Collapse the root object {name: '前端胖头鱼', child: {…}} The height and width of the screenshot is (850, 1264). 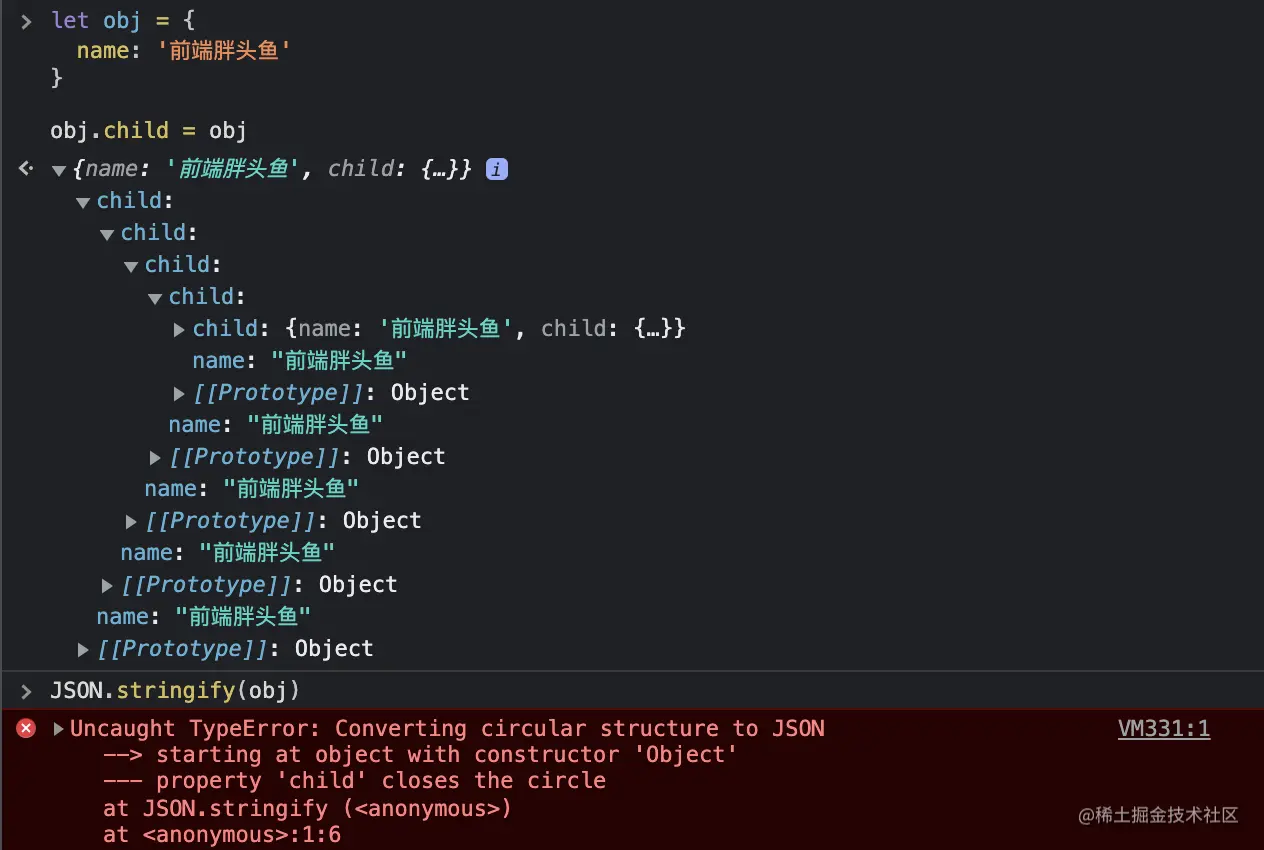(59, 170)
